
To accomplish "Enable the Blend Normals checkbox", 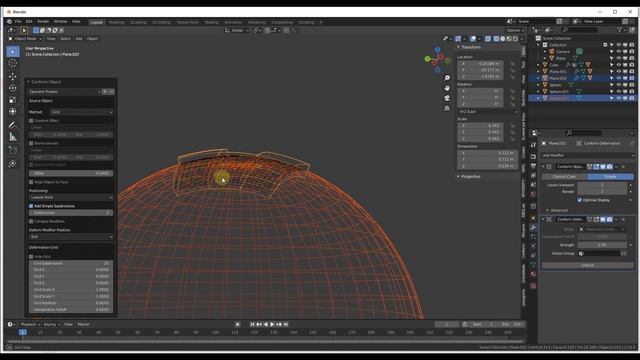I will tap(31, 143).
